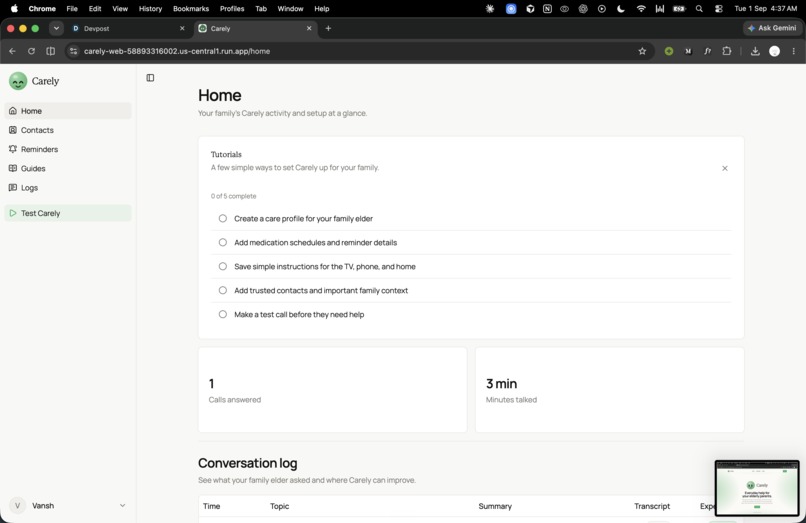The image size is (806, 523).
Task: Go back in browser history
Action: (x=12, y=51)
